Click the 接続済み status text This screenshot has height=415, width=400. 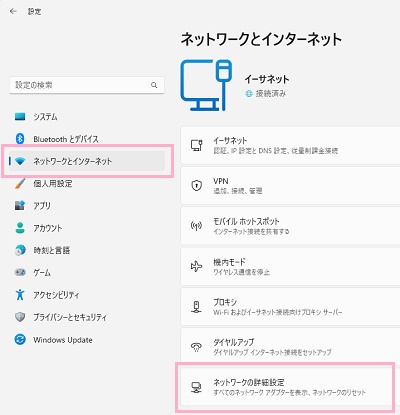coord(271,94)
